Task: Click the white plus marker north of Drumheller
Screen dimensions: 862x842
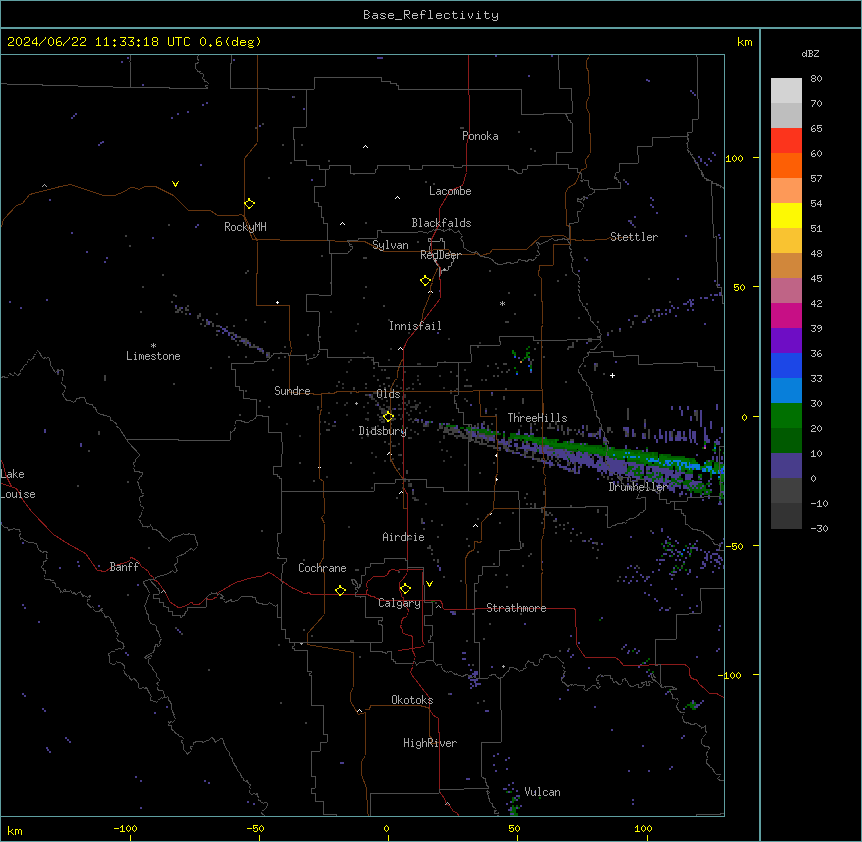Action: [612, 375]
